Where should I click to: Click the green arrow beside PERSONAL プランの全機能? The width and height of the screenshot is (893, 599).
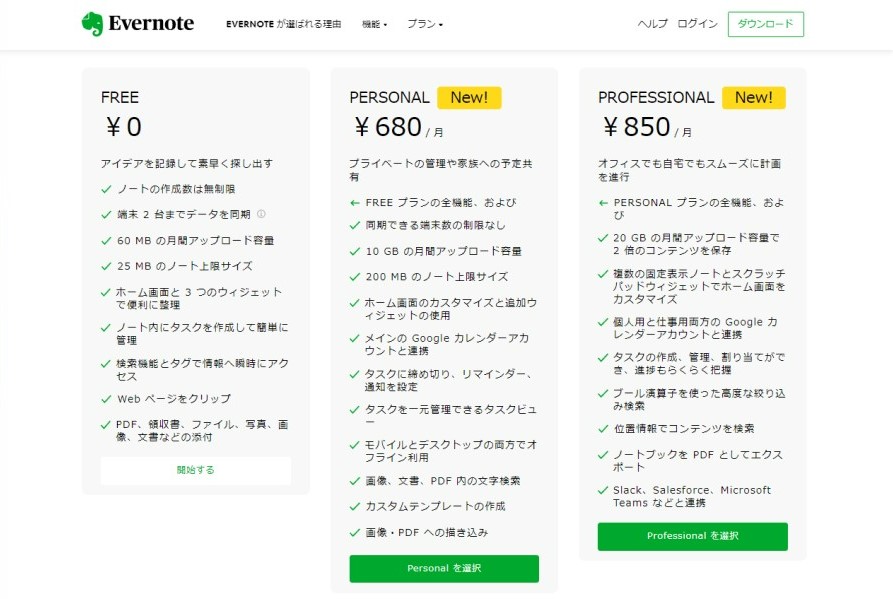[x=603, y=203]
